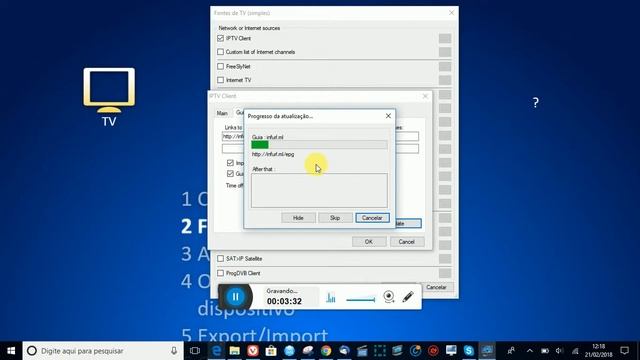This screenshot has height=360, width=640.
Task: Confirm IPTV Client dialog with OK
Action: pyautogui.click(x=369, y=242)
